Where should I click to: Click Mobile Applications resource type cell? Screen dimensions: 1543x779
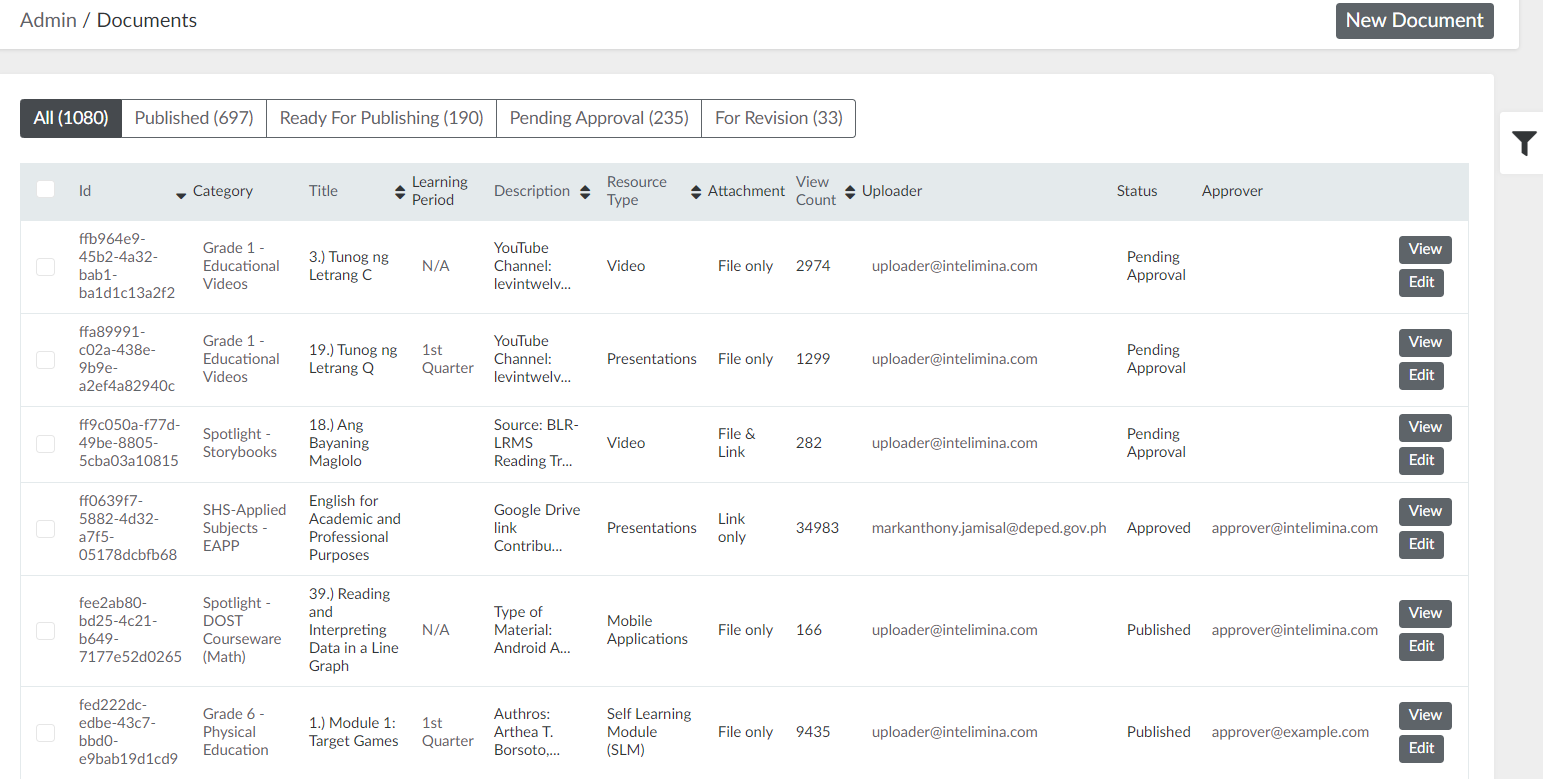[x=647, y=630]
